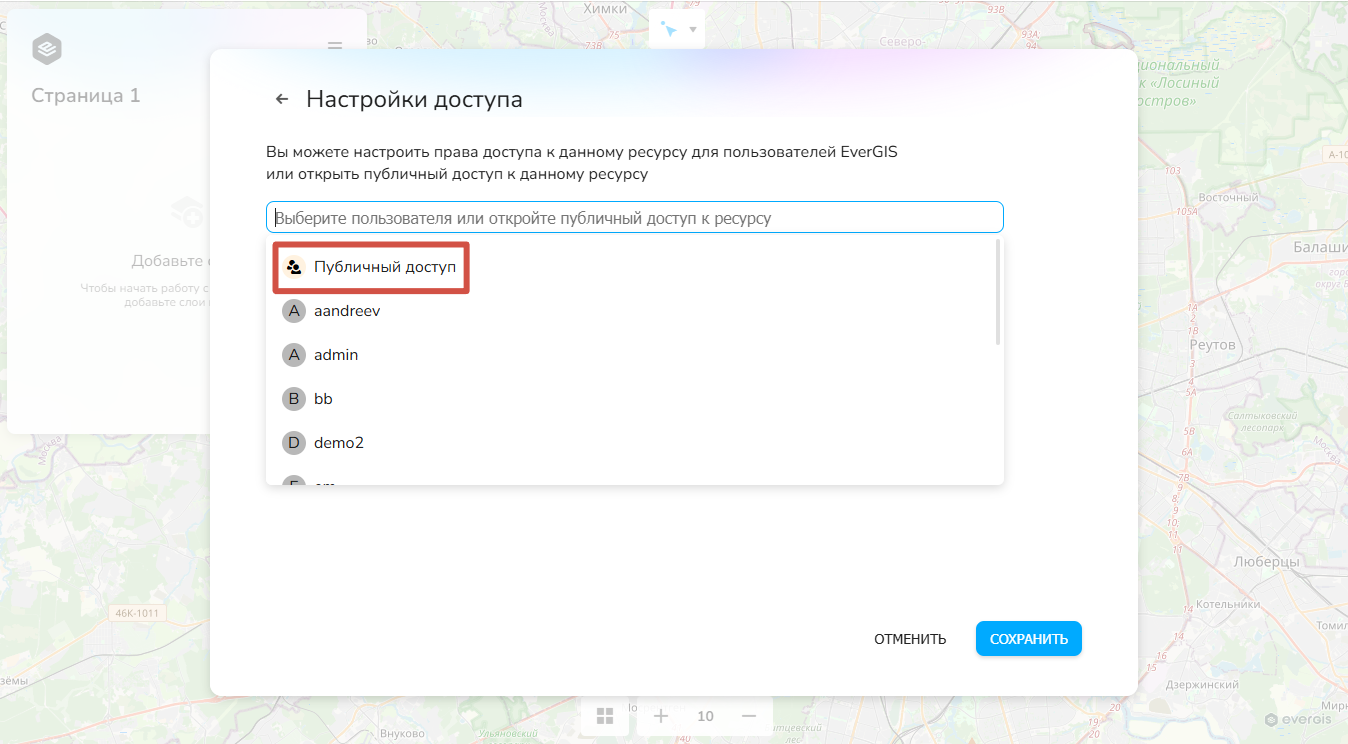The image size is (1348, 744).
Task: Click the aandreev avatar icon
Action: 294,311
